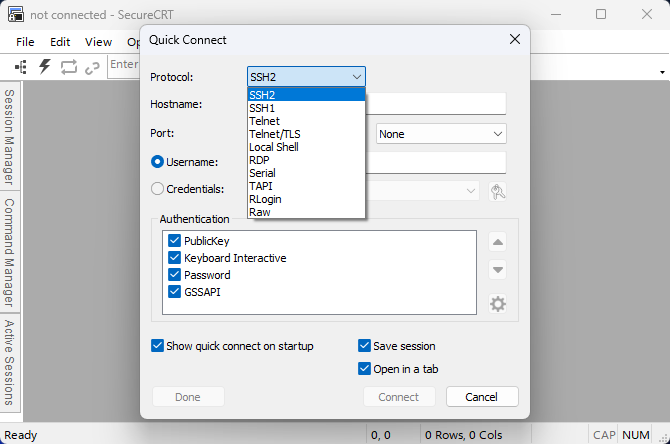The image size is (670, 444).
Task: Click the Cancel button
Action: (x=482, y=397)
